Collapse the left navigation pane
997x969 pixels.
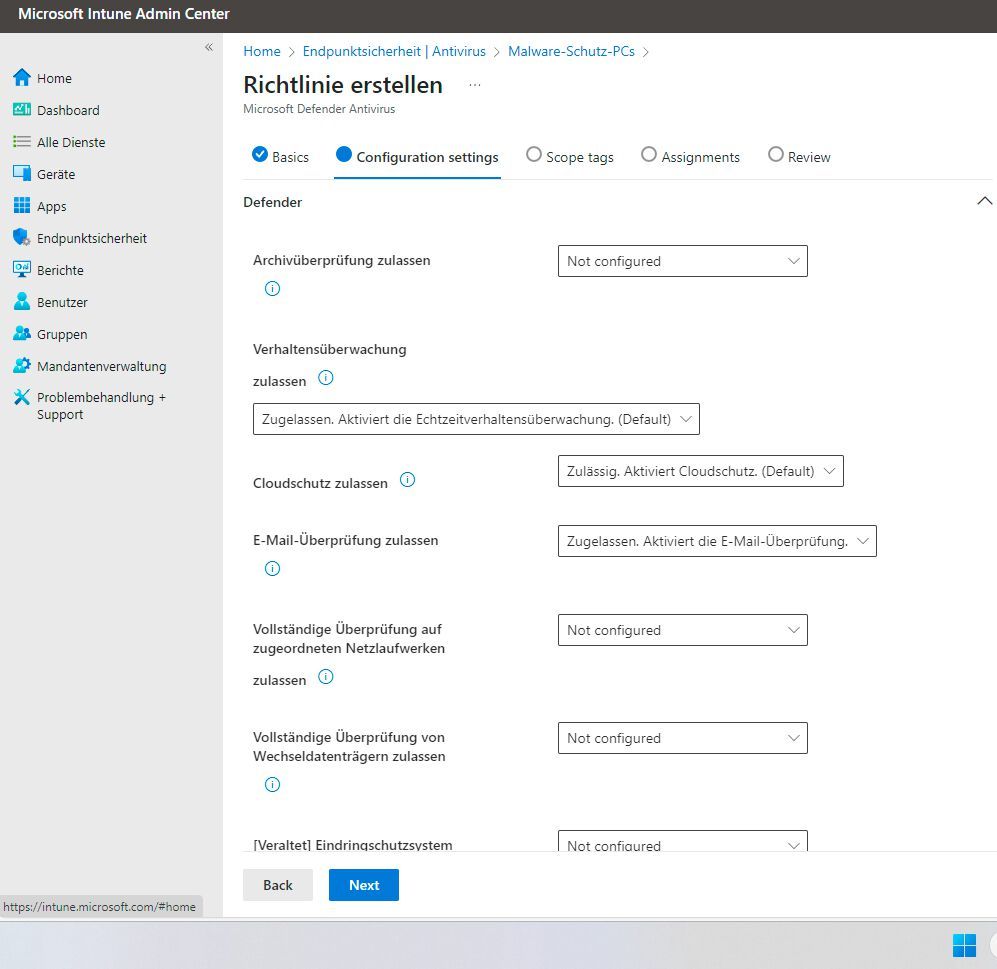tap(209, 46)
